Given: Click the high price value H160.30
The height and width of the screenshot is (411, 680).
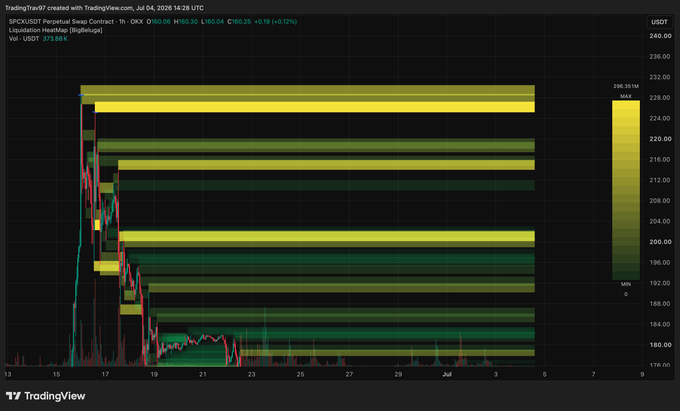Looking at the screenshot, I should [186, 21].
